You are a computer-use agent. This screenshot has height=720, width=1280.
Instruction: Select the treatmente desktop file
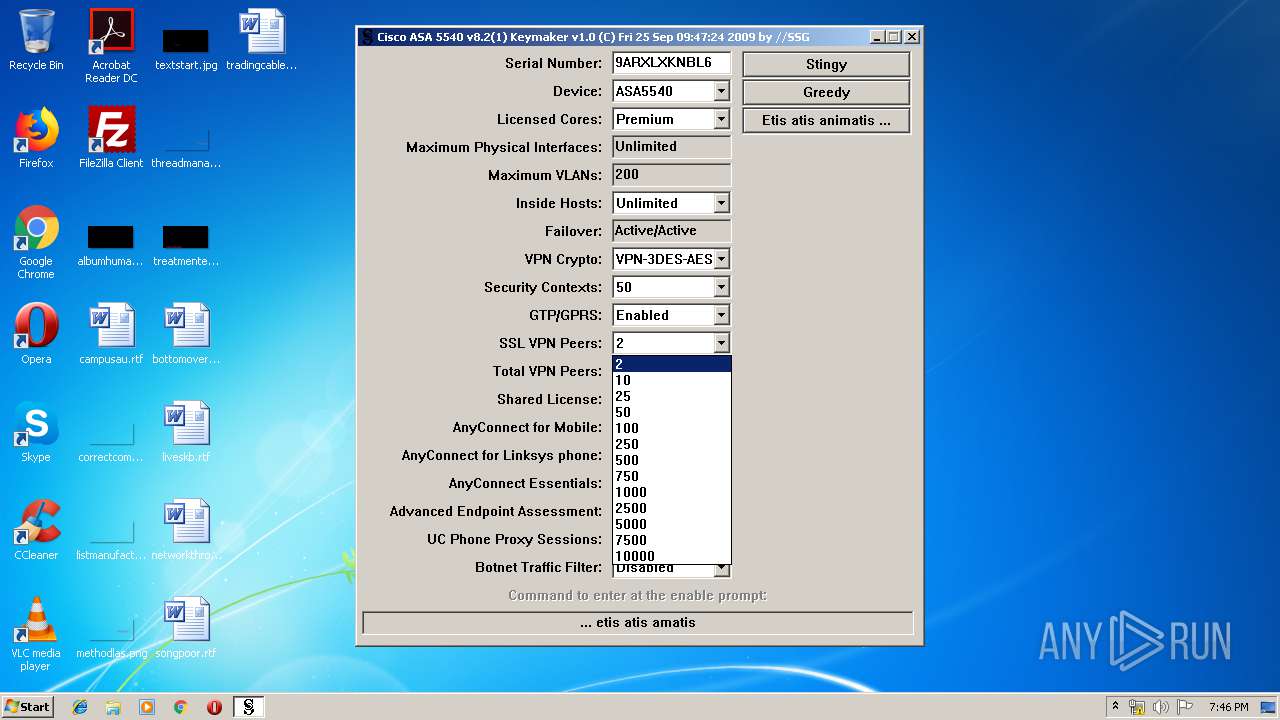(186, 246)
